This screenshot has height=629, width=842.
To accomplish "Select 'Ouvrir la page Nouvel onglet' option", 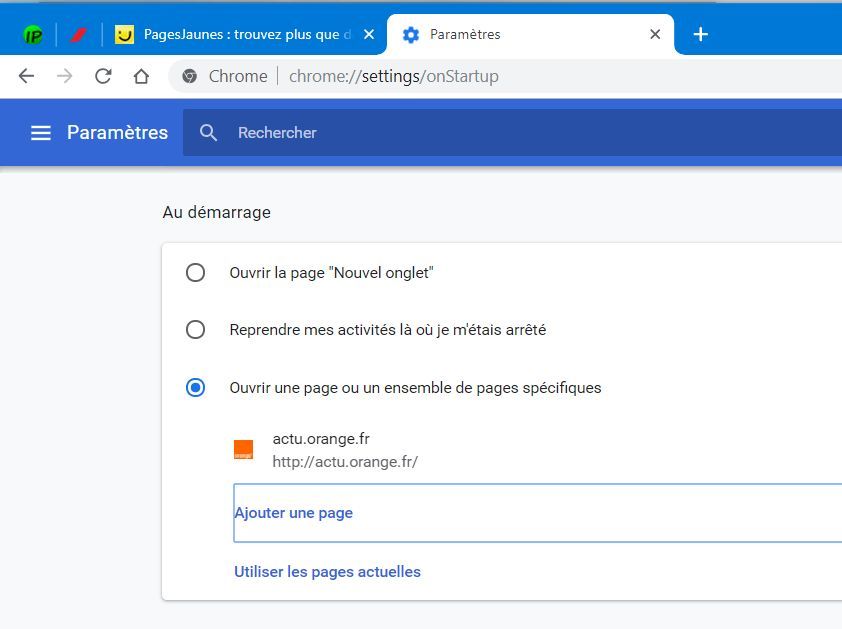I will coord(196,272).
